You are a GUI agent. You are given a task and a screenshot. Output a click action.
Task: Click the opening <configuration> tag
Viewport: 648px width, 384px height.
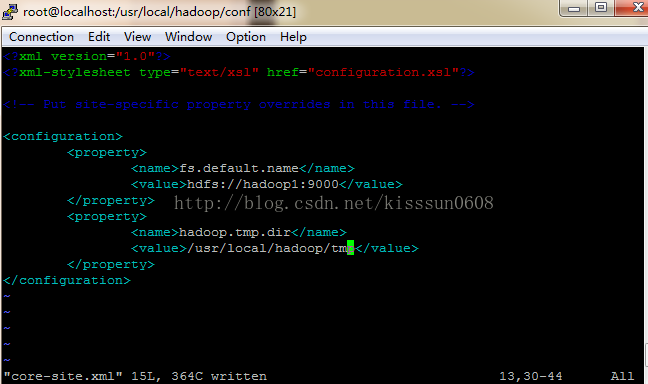(x=63, y=136)
